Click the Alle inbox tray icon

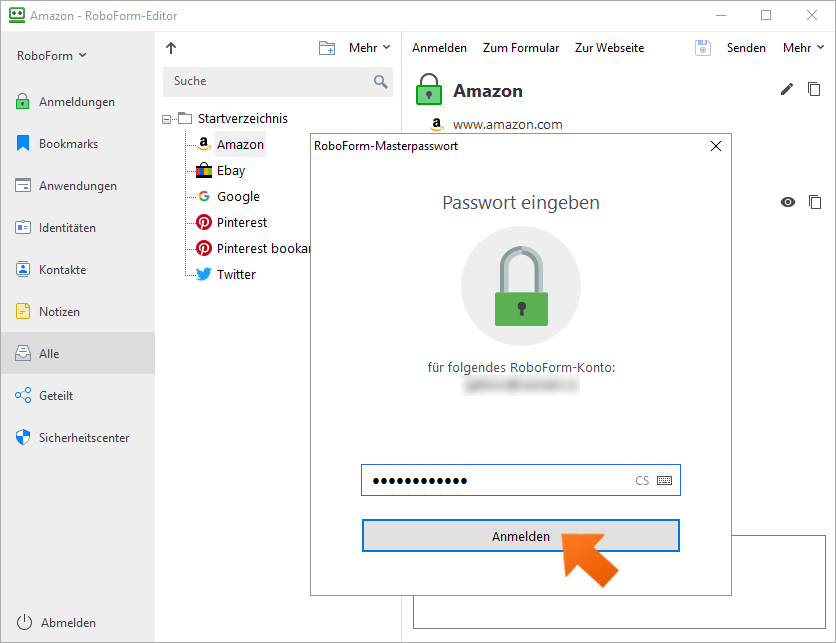click(x=23, y=353)
